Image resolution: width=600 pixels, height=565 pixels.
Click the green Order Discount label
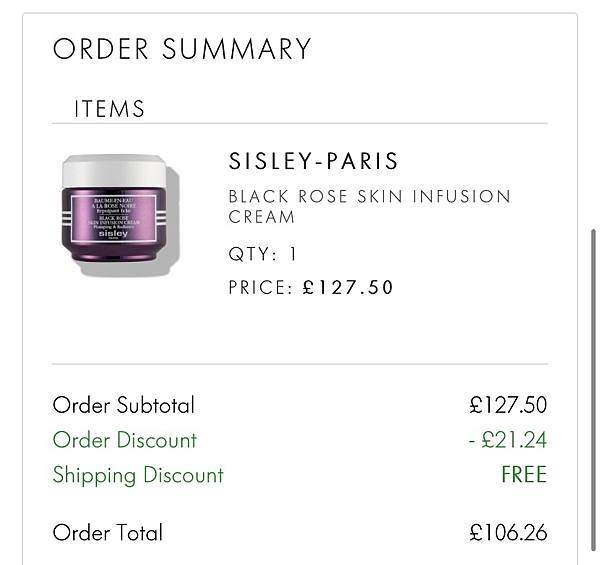click(x=125, y=440)
